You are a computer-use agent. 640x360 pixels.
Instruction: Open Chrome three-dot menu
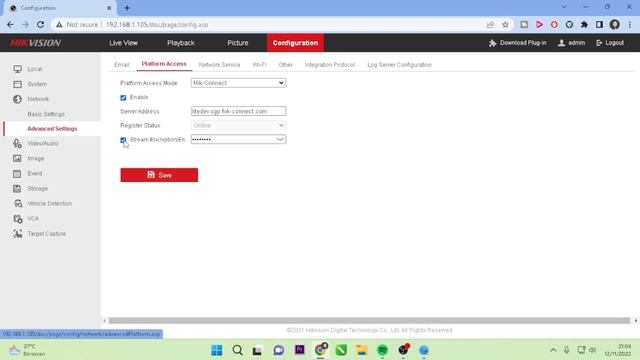coord(630,24)
